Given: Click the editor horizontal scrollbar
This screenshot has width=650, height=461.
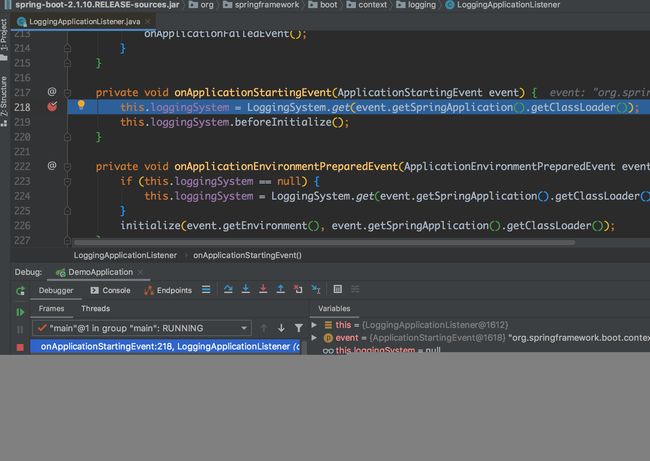Looking at the screenshot, I should click(x=324, y=243).
